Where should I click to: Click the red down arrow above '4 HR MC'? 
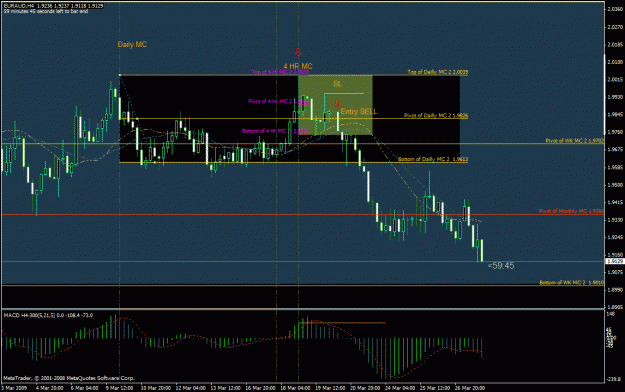(298, 52)
